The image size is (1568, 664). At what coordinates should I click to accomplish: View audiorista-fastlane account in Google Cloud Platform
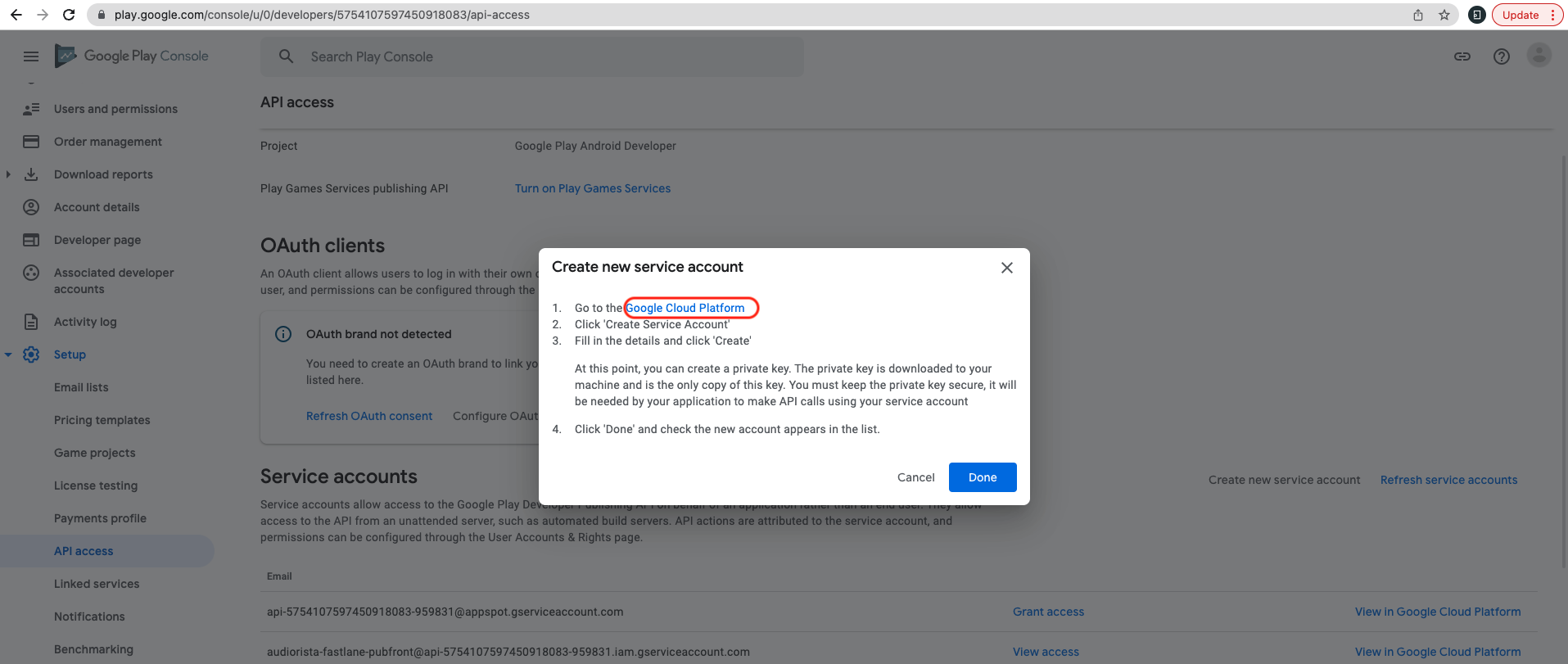click(x=1438, y=652)
